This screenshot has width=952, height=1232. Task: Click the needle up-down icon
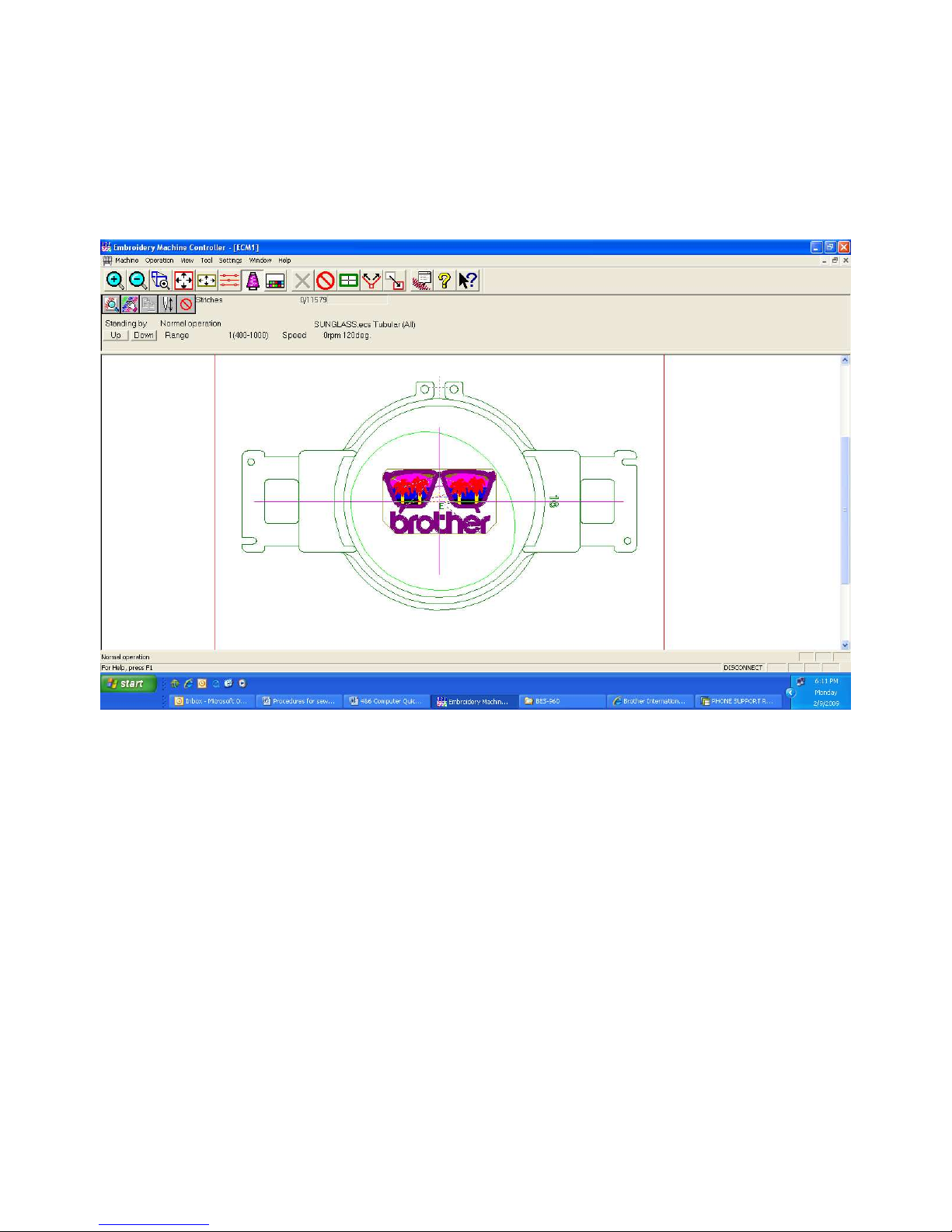(167, 304)
